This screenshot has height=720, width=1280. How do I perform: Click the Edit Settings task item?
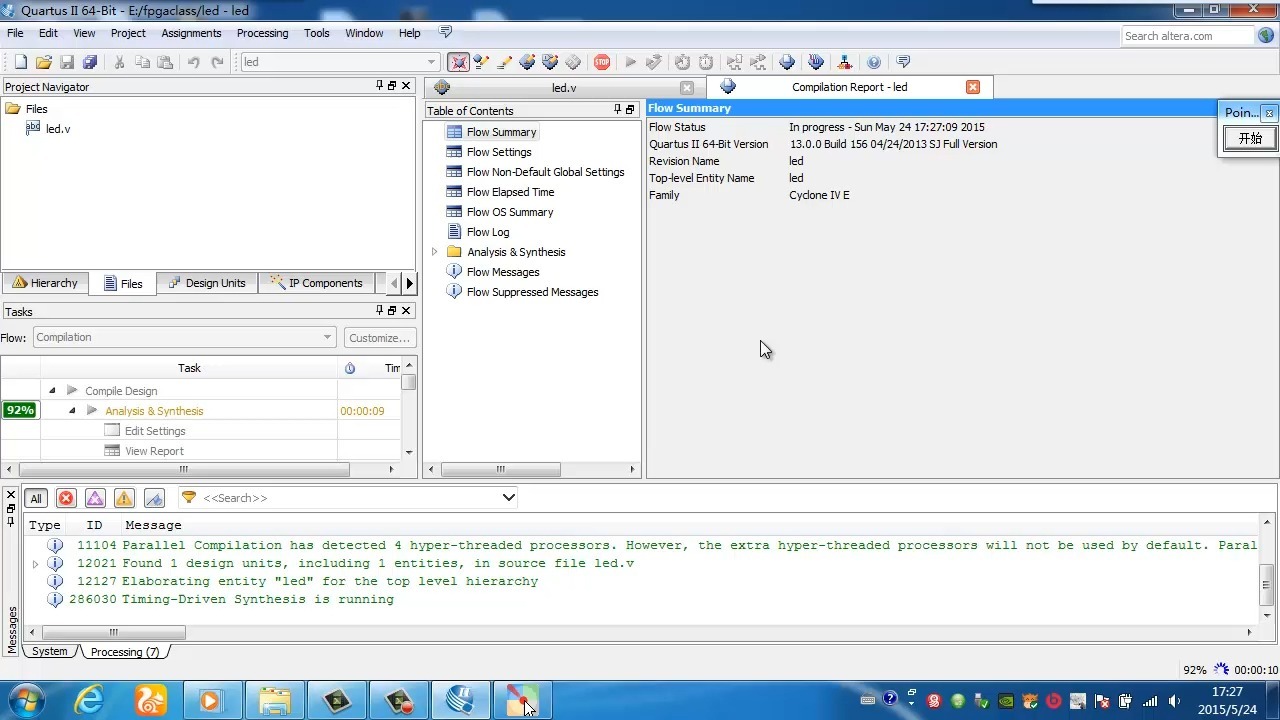155,431
